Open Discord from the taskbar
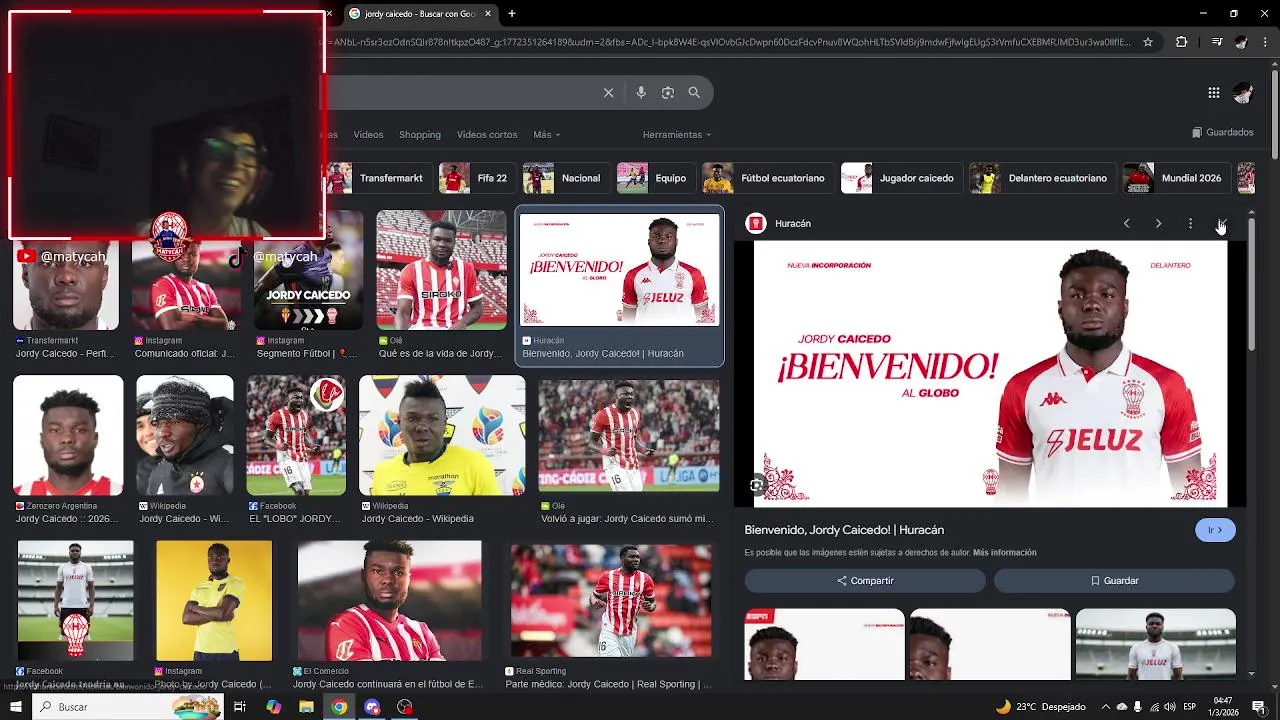The height and width of the screenshot is (720, 1280). (372, 707)
